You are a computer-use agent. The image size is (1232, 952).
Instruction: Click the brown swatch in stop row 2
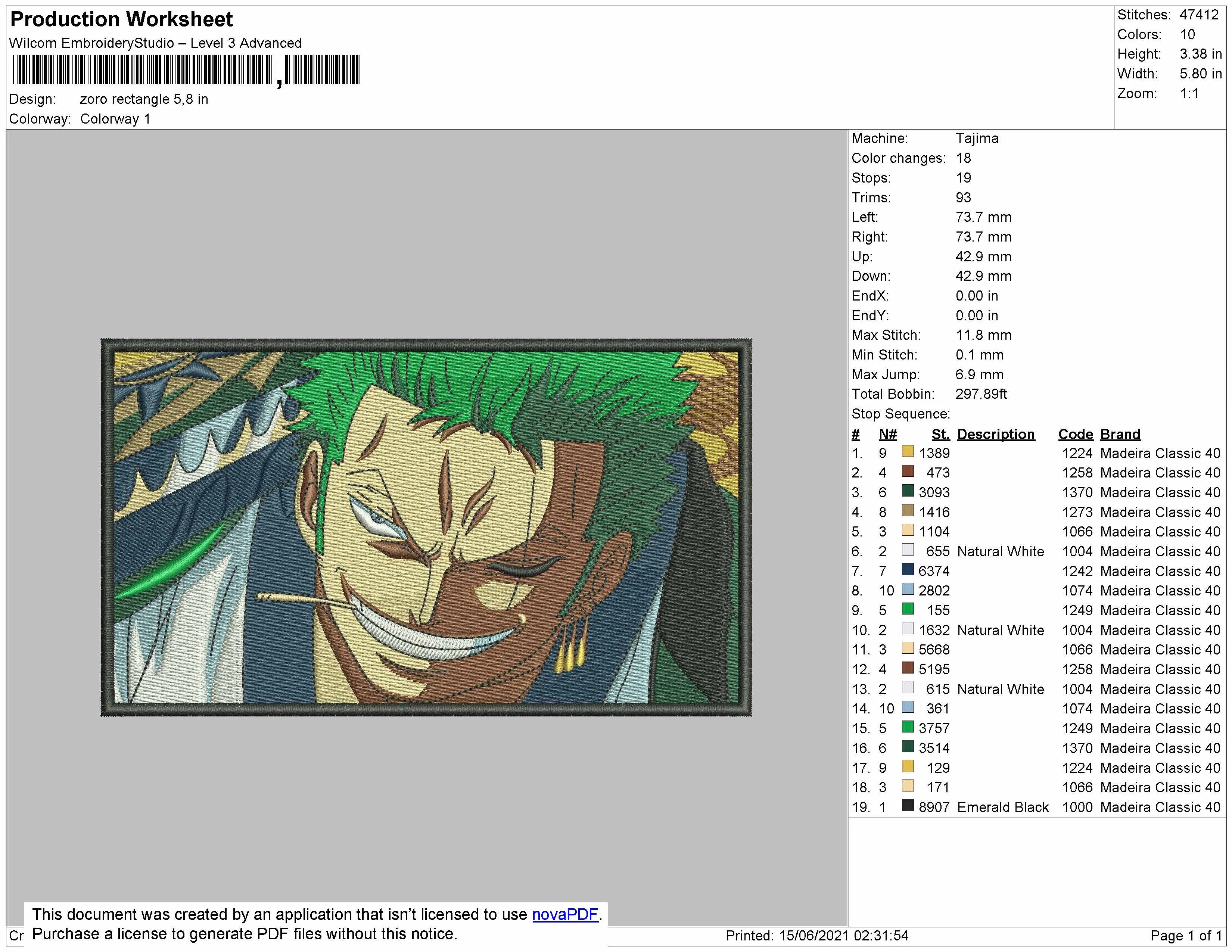(x=908, y=471)
